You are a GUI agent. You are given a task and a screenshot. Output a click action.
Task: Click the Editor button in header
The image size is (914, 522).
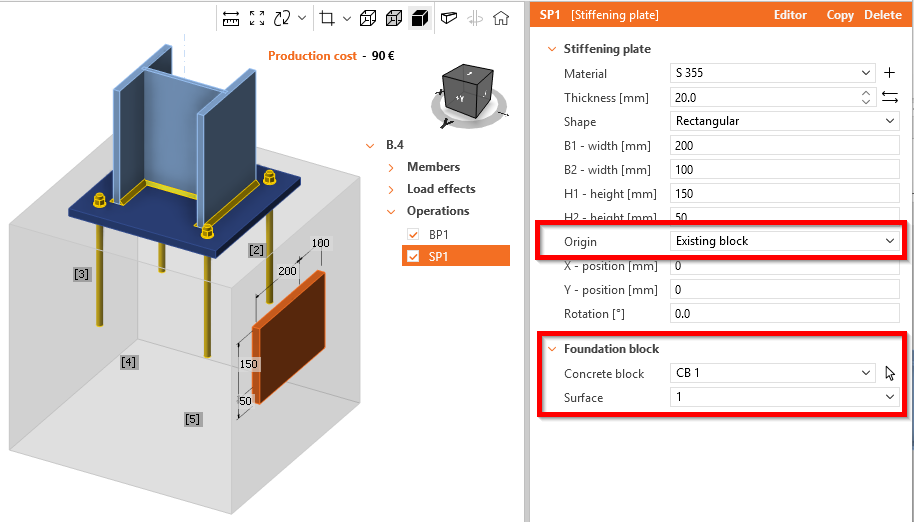point(790,15)
